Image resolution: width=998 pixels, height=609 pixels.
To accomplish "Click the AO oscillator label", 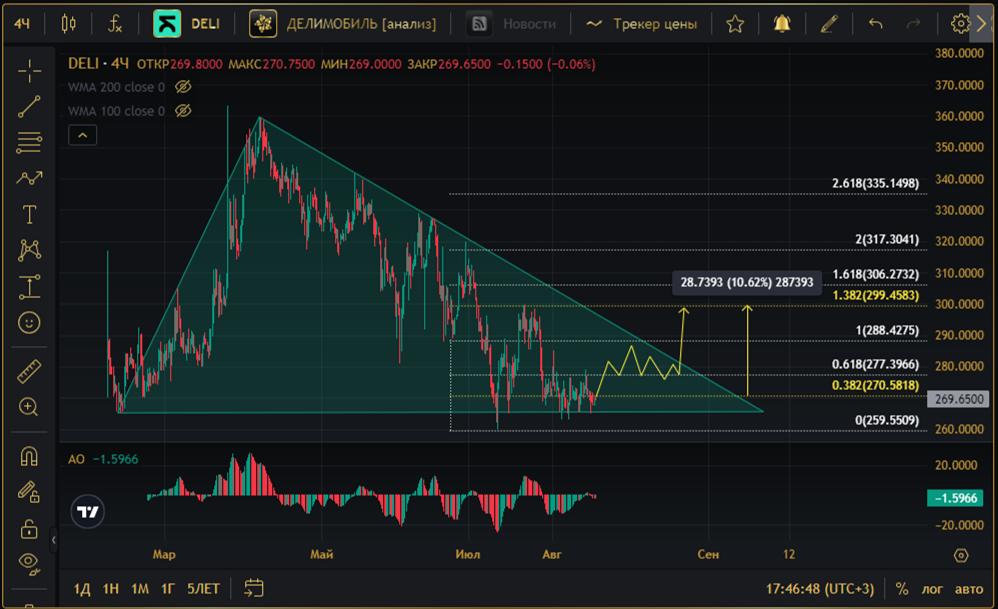I will 76,459.
